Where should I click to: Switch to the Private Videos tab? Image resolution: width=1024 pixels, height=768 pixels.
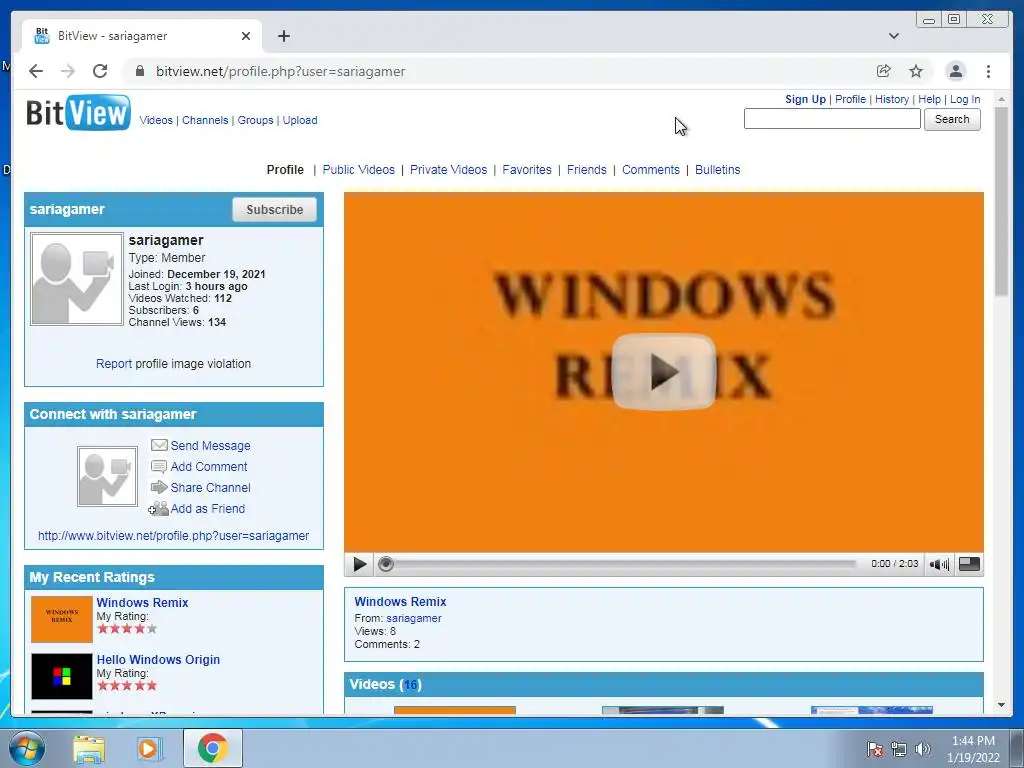[449, 170]
